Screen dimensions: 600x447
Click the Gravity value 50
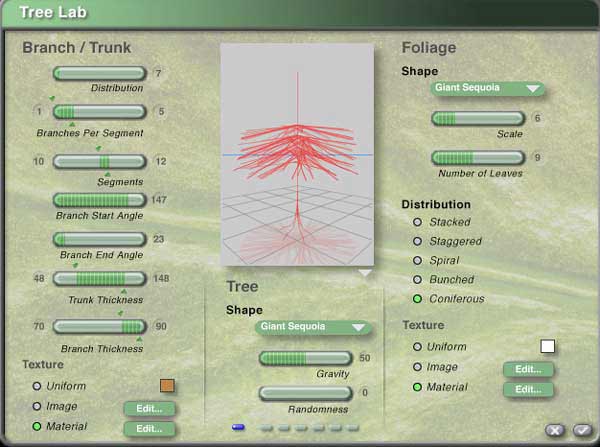coord(365,358)
